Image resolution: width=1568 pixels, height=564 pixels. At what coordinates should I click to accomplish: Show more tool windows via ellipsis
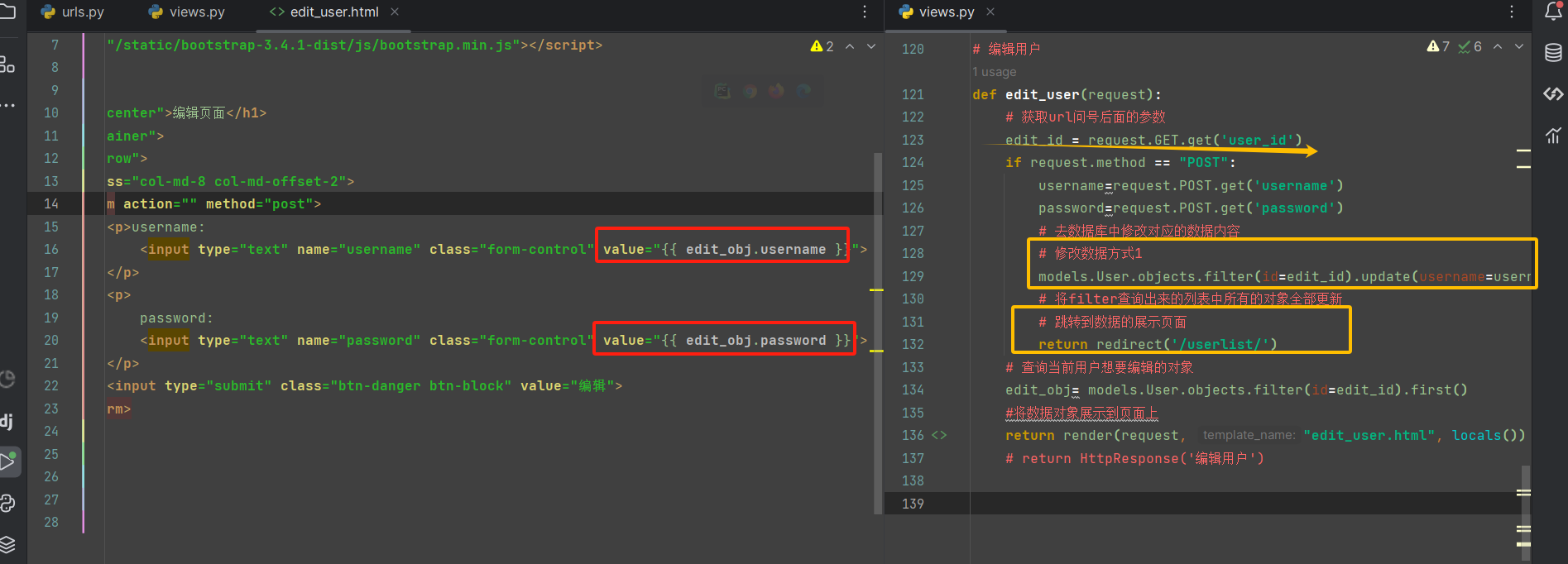tap(7, 106)
